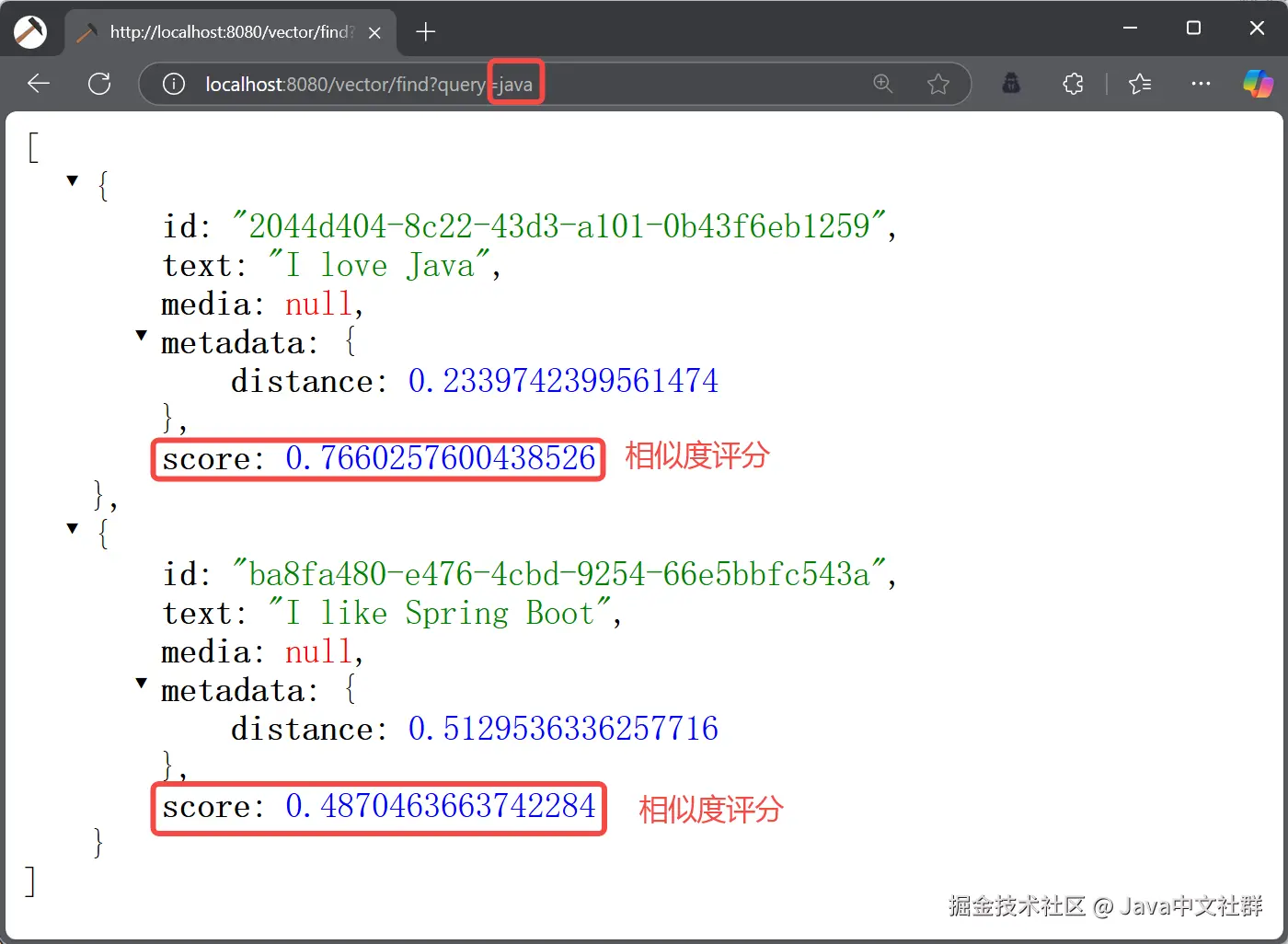This screenshot has height=944, width=1288.
Task: Open a new tab with the plus button
Action: (x=425, y=32)
